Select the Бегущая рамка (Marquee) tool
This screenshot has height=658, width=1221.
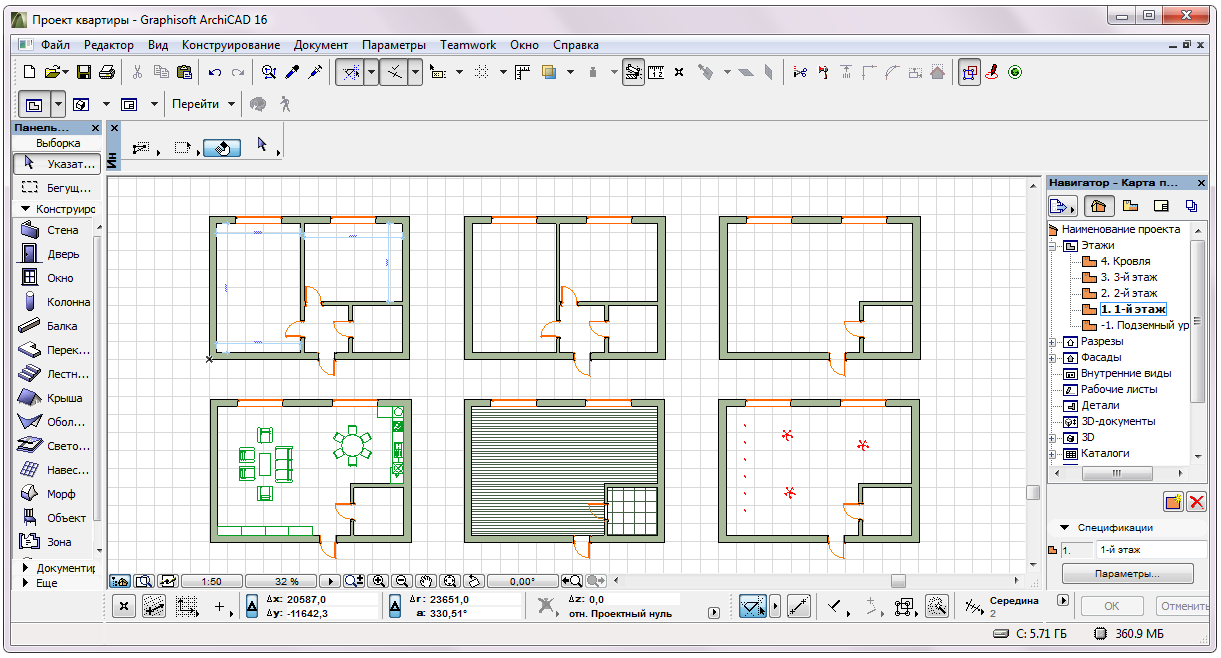tap(56, 187)
